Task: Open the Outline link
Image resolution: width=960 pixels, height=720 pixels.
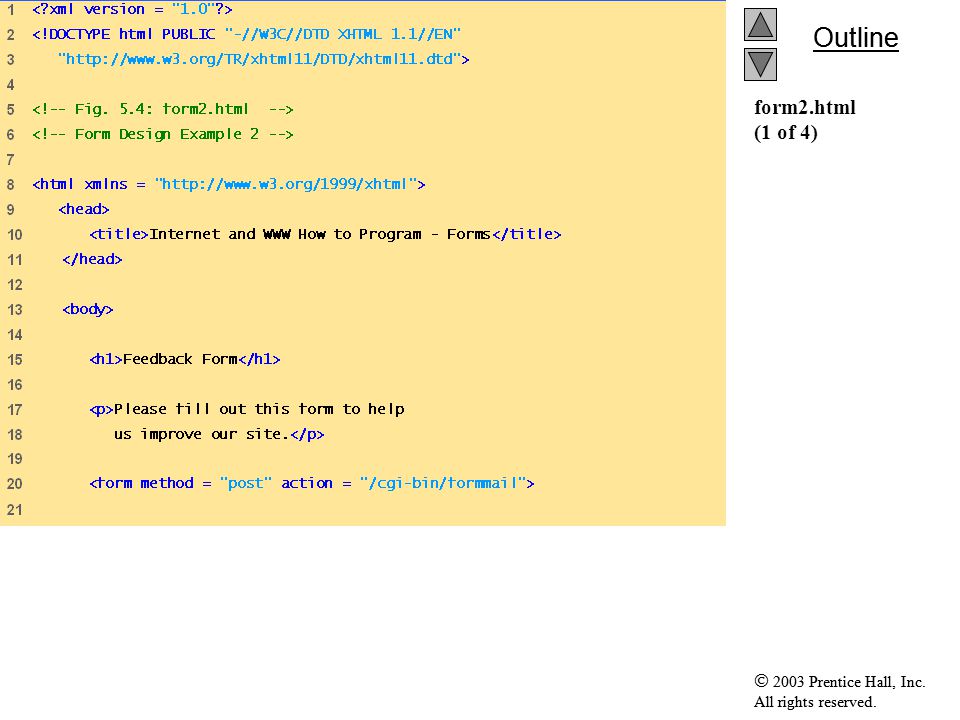Action: tap(855, 38)
